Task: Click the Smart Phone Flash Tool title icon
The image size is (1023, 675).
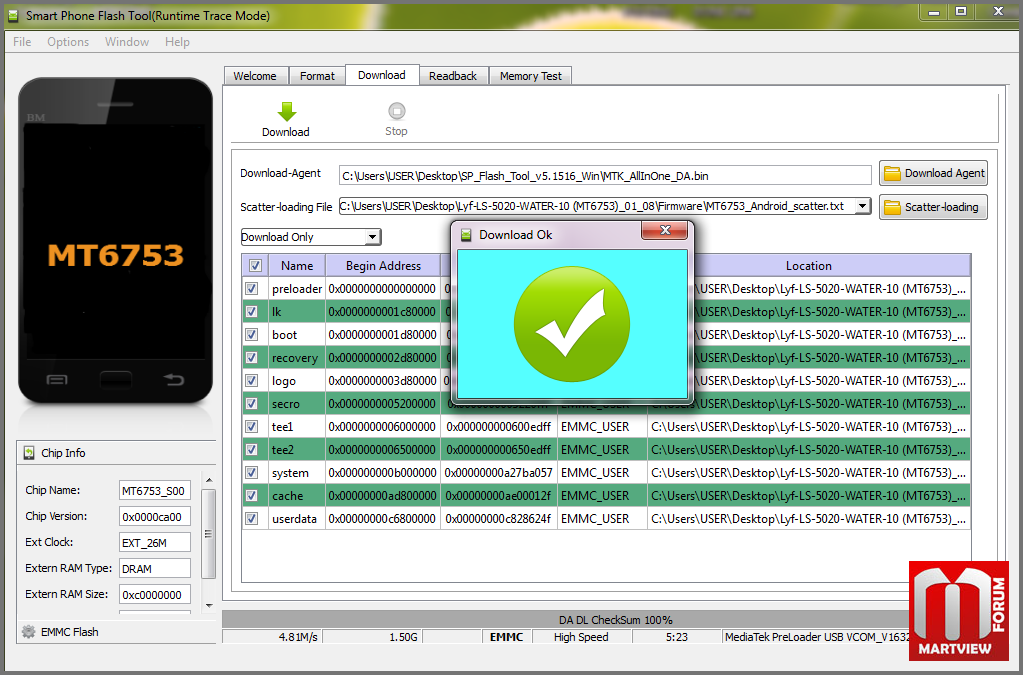Action: click(13, 15)
